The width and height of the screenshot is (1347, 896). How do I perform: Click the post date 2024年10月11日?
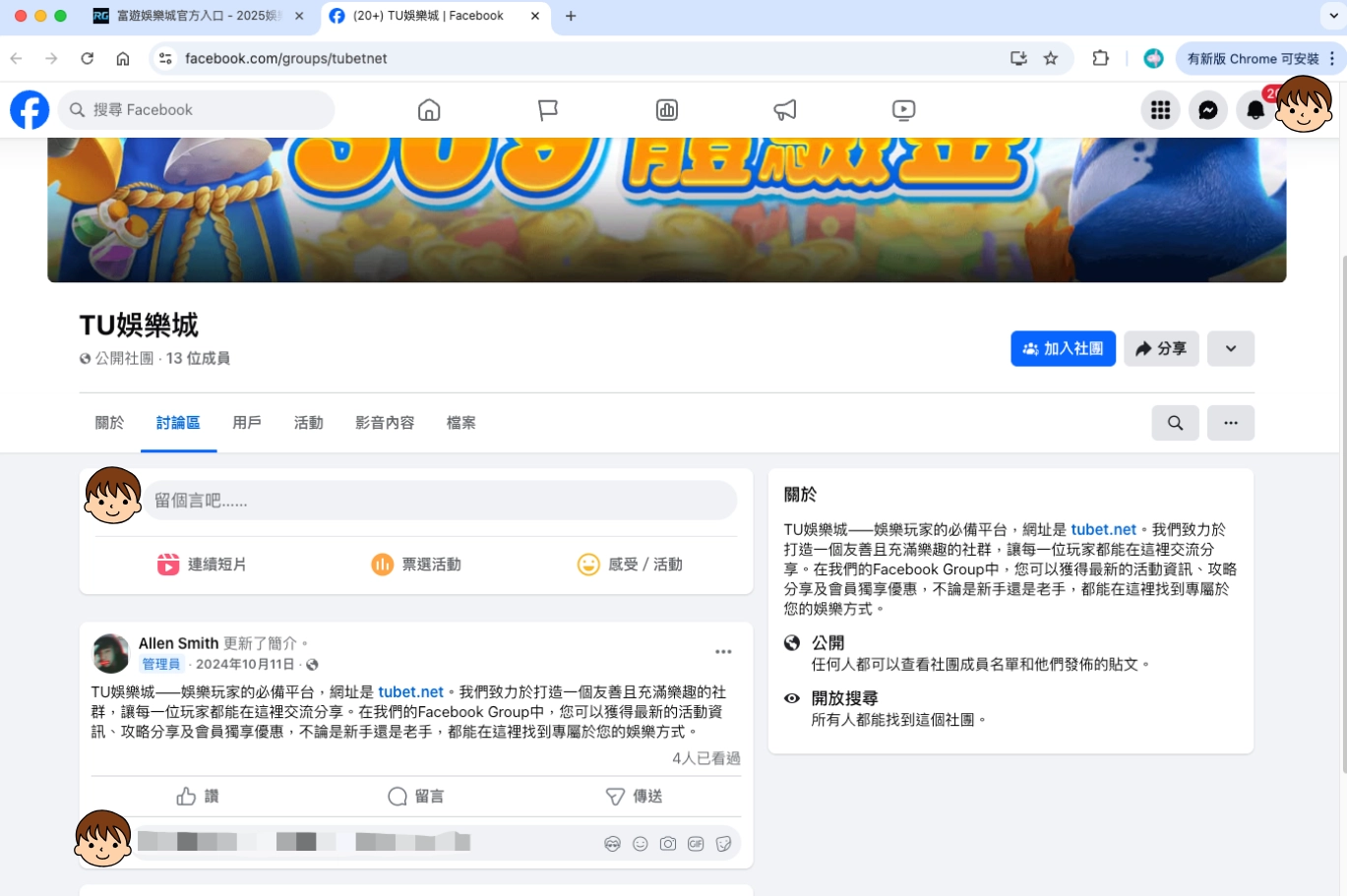245,665
